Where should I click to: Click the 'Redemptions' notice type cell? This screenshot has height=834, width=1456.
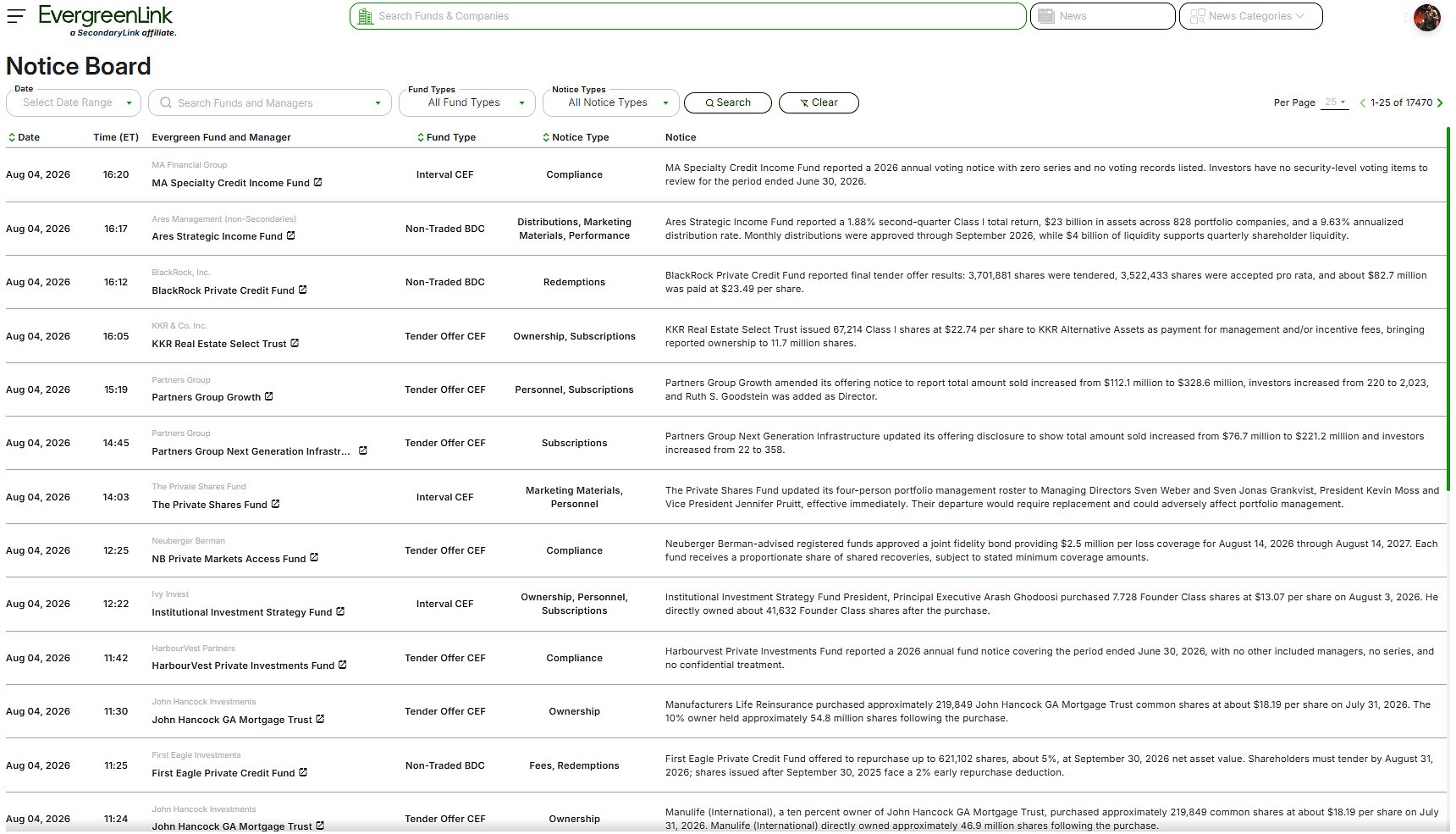coord(574,282)
